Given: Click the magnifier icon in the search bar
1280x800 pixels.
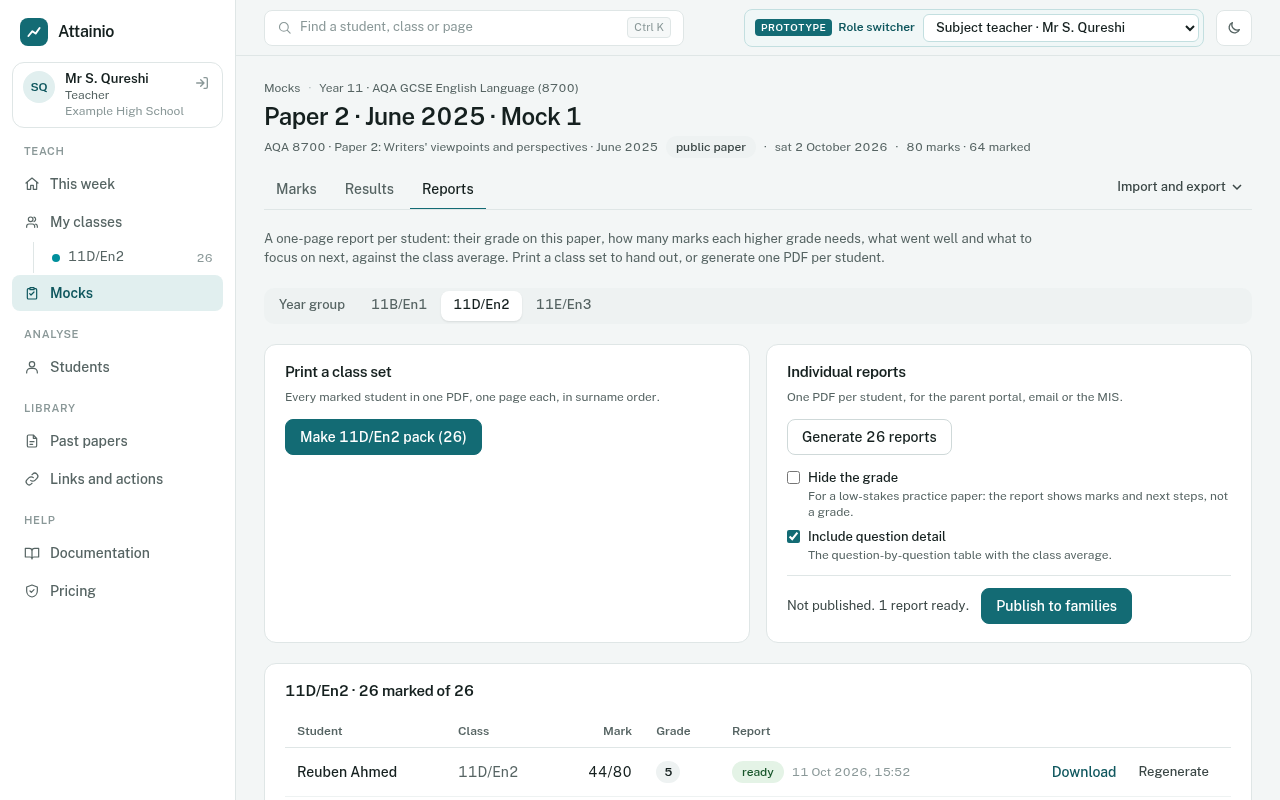Looking at the screenshot, I should (285, 28).
